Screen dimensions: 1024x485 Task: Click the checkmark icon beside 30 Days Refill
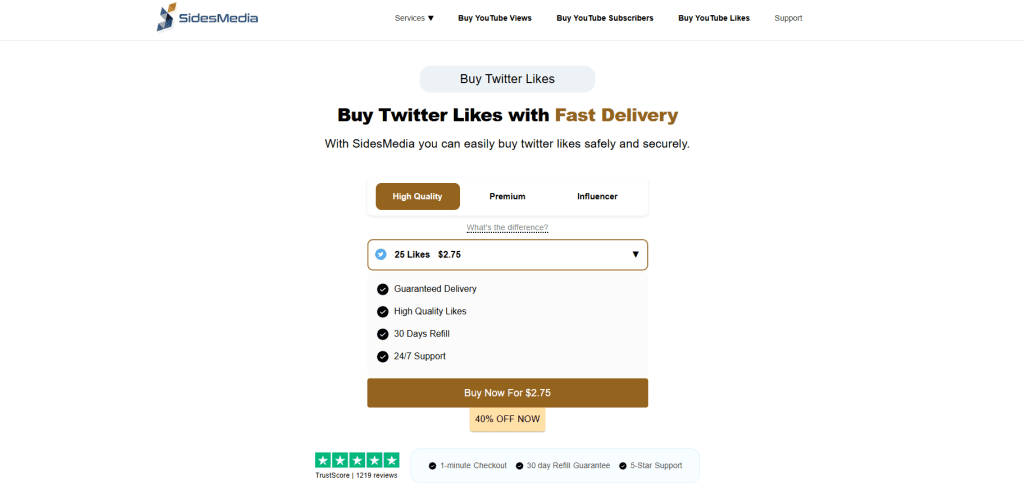383,334
